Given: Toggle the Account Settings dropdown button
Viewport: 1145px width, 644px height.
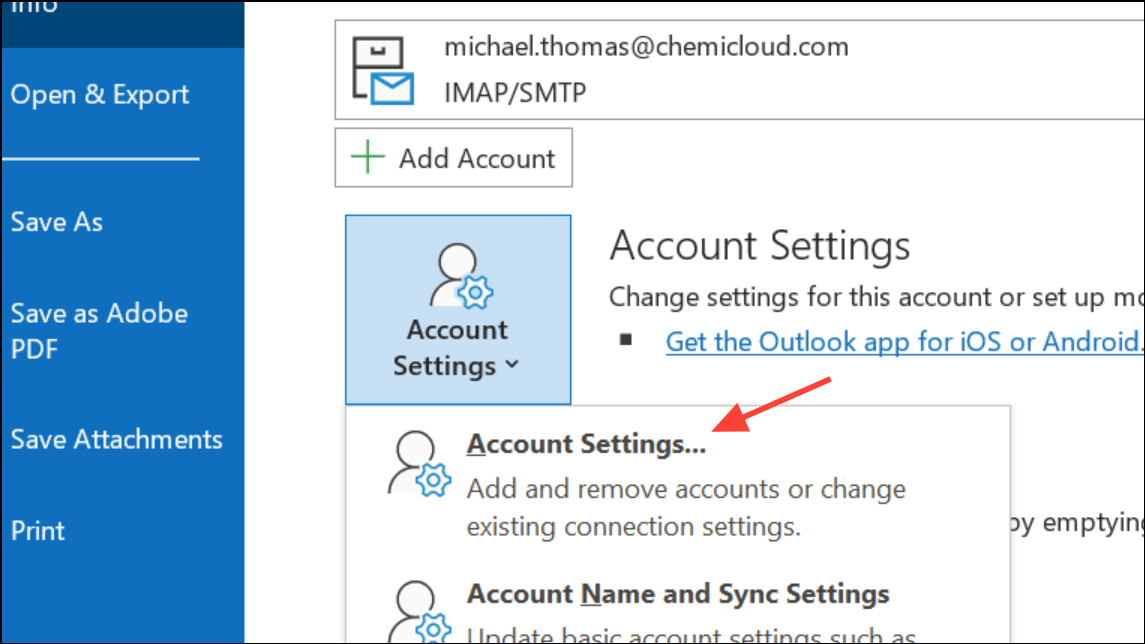Looking at the screenshot, I should click(458, 310).
